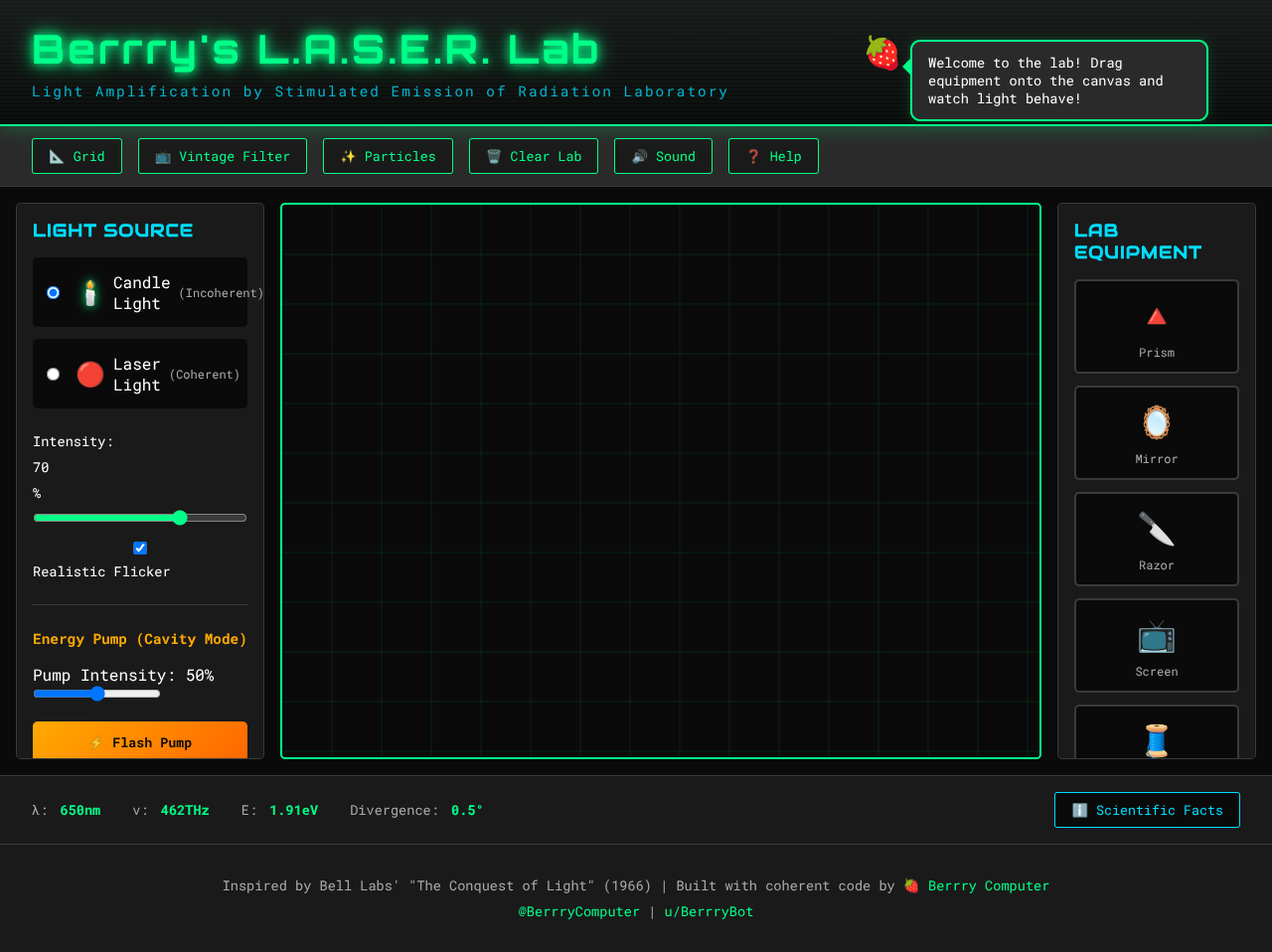Select the Screen from Lab Equipment
Viewport: 1272px width, 952px height.
point(1156,635)
